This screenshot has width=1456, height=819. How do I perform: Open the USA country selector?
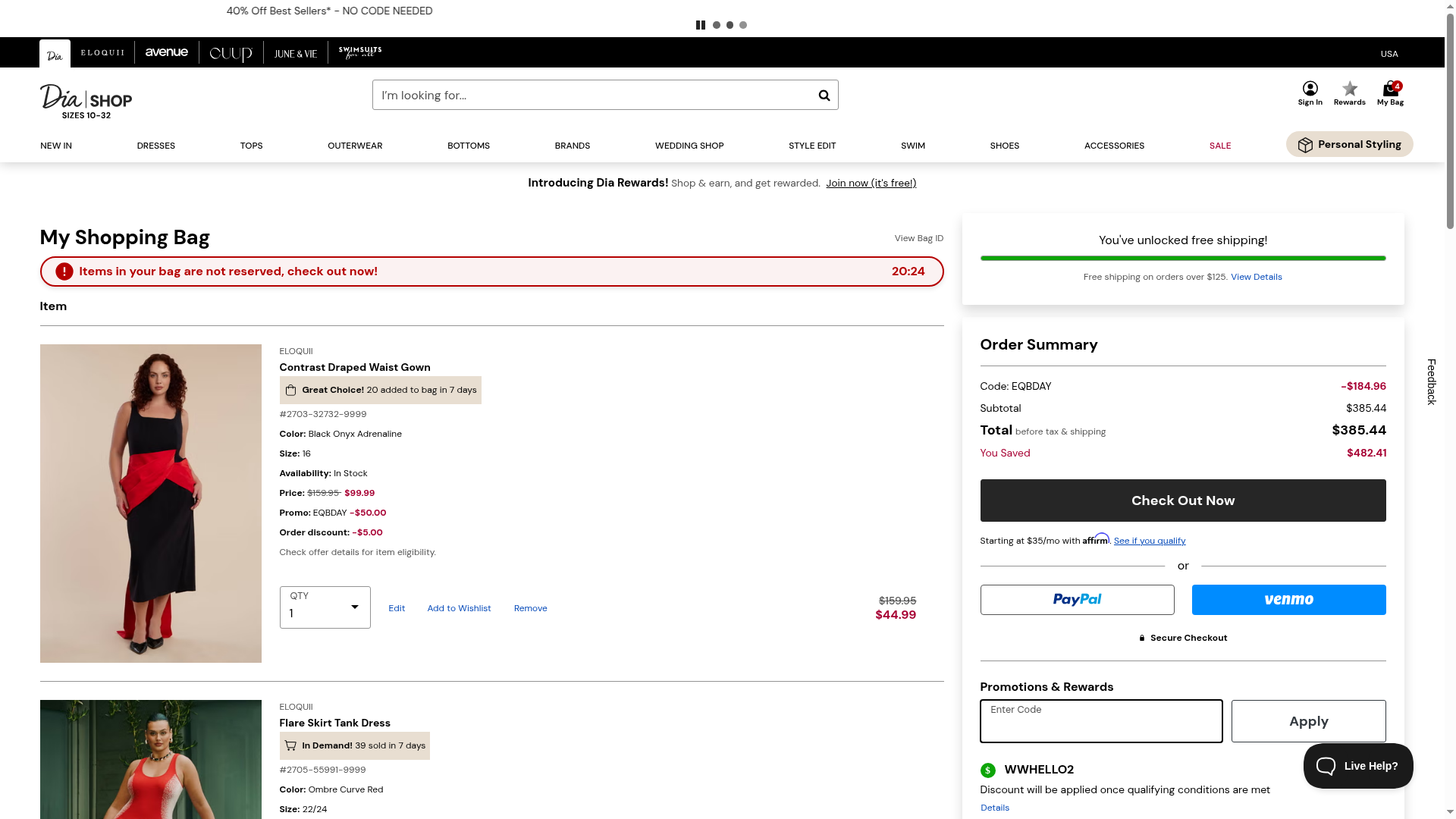[1389, 54]
